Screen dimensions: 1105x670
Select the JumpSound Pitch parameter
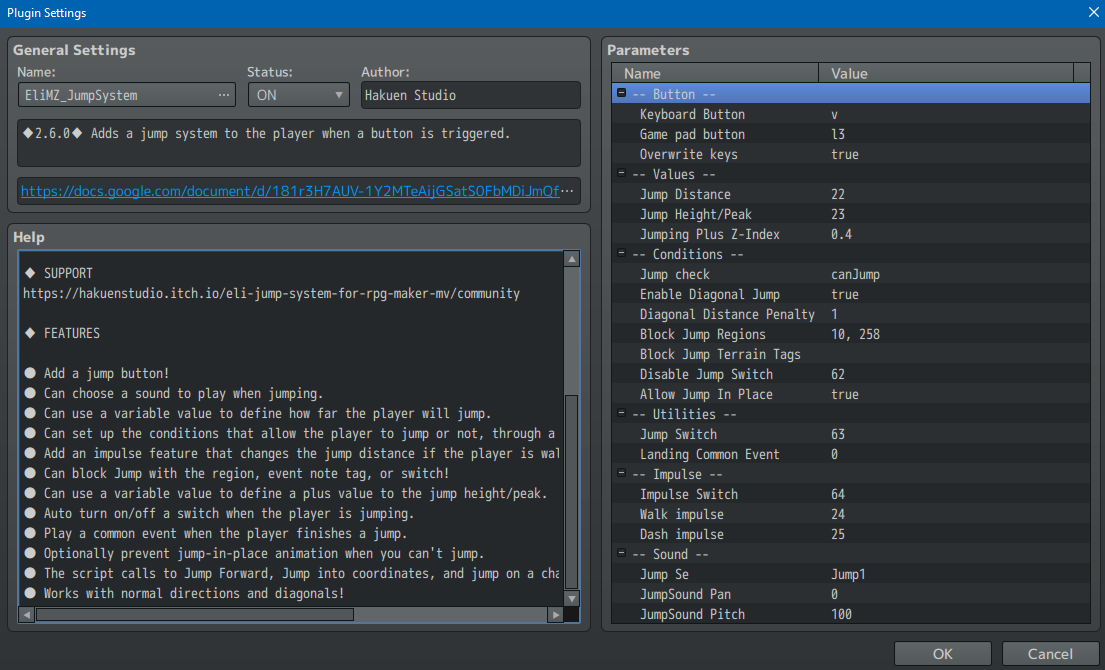(x=851, y=614)
